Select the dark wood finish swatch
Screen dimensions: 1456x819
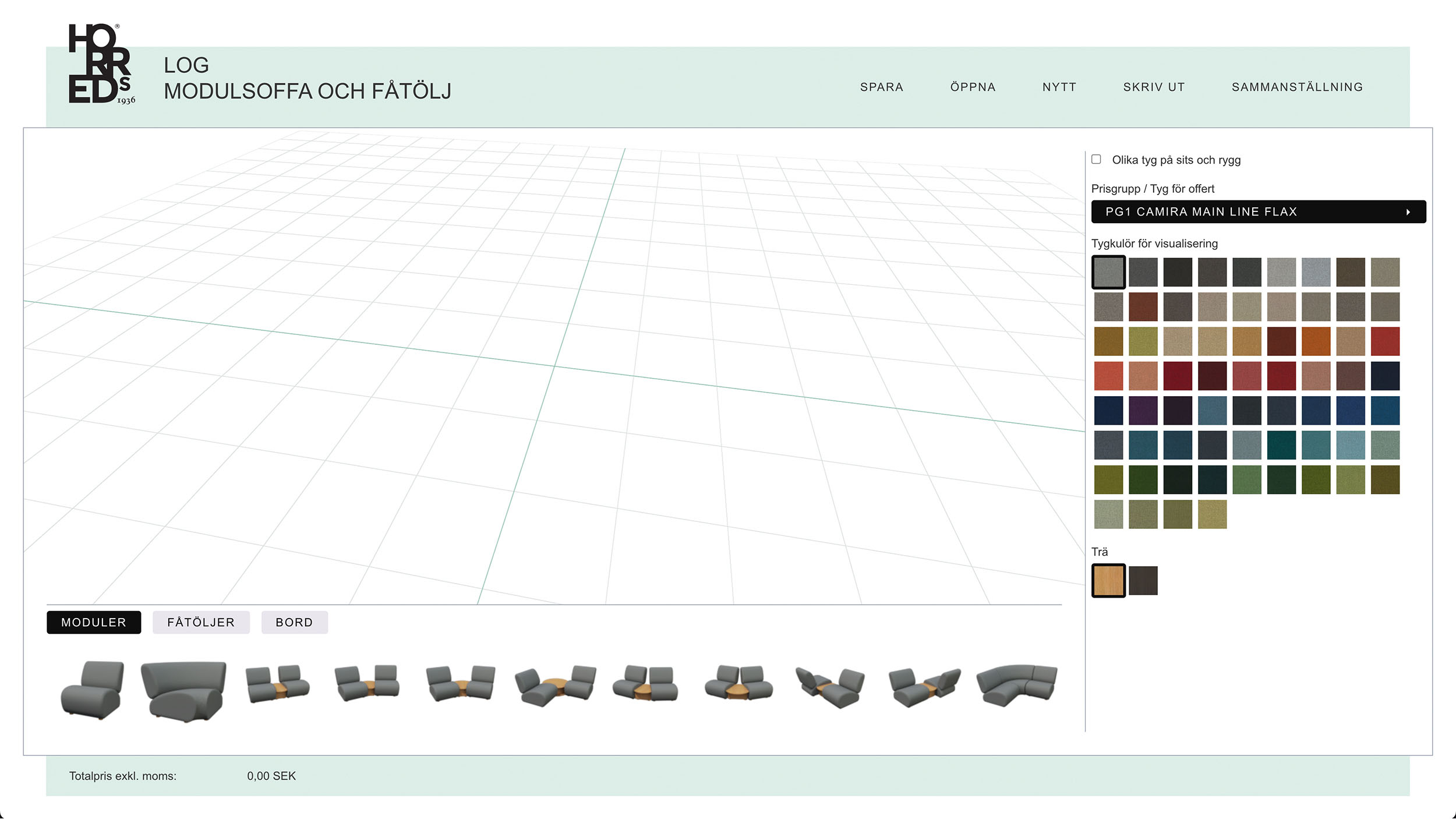1143,581
